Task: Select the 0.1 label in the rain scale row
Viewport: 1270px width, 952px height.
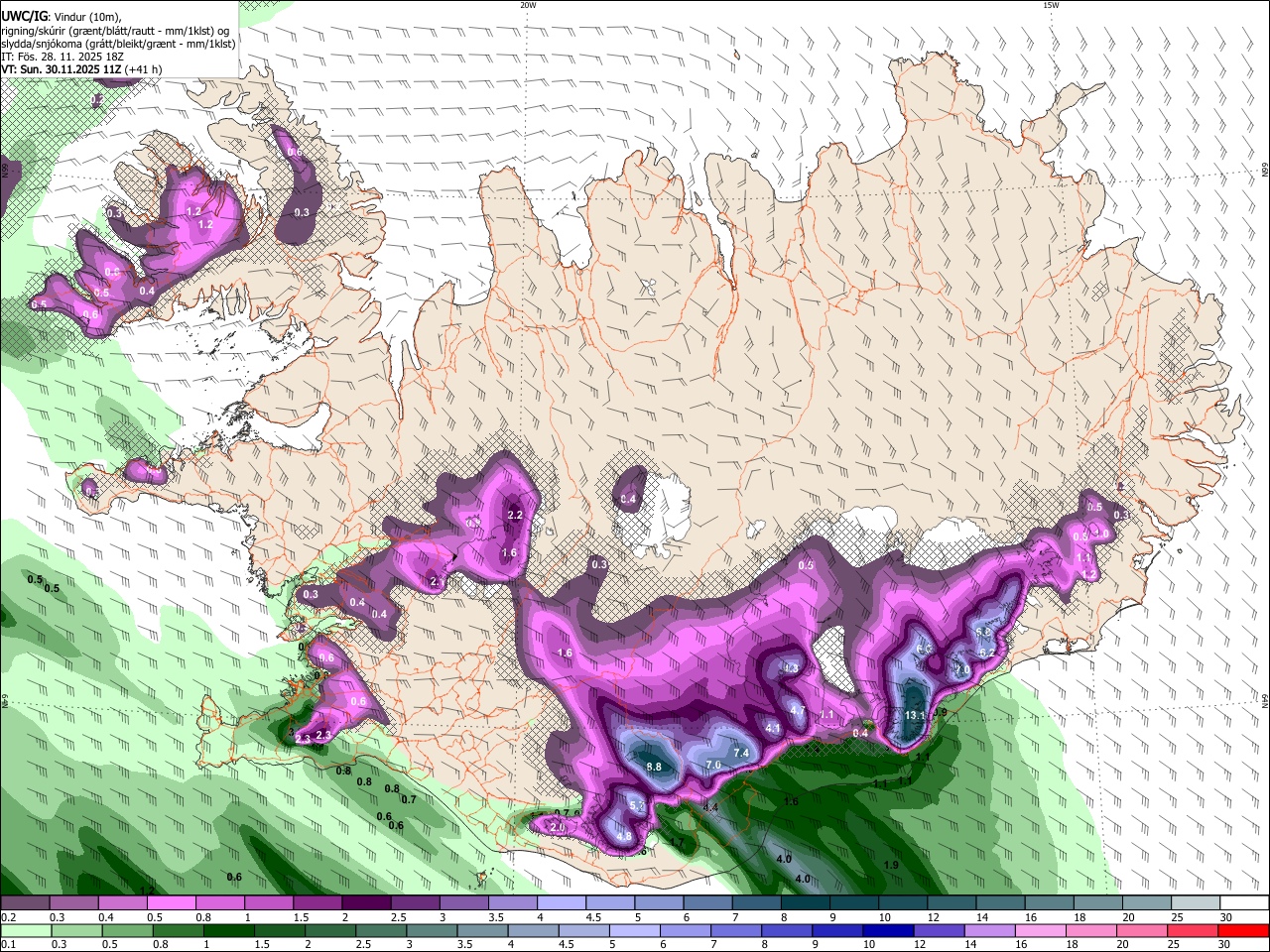Action: (x=8, y=945)
